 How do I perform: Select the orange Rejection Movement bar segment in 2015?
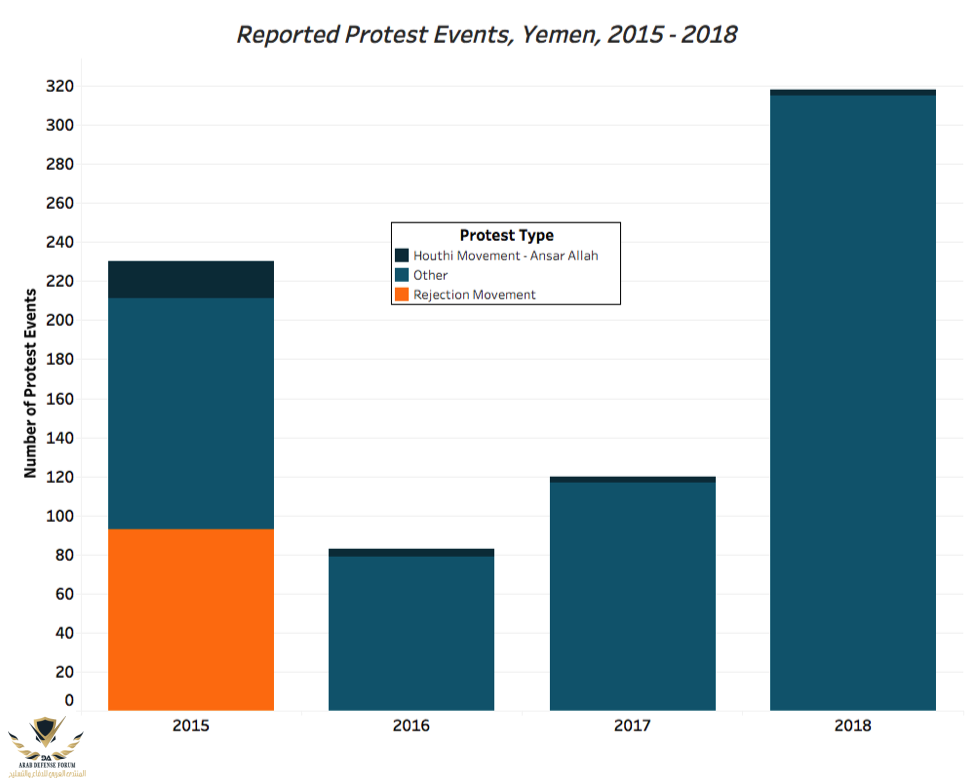pos(191,619)
